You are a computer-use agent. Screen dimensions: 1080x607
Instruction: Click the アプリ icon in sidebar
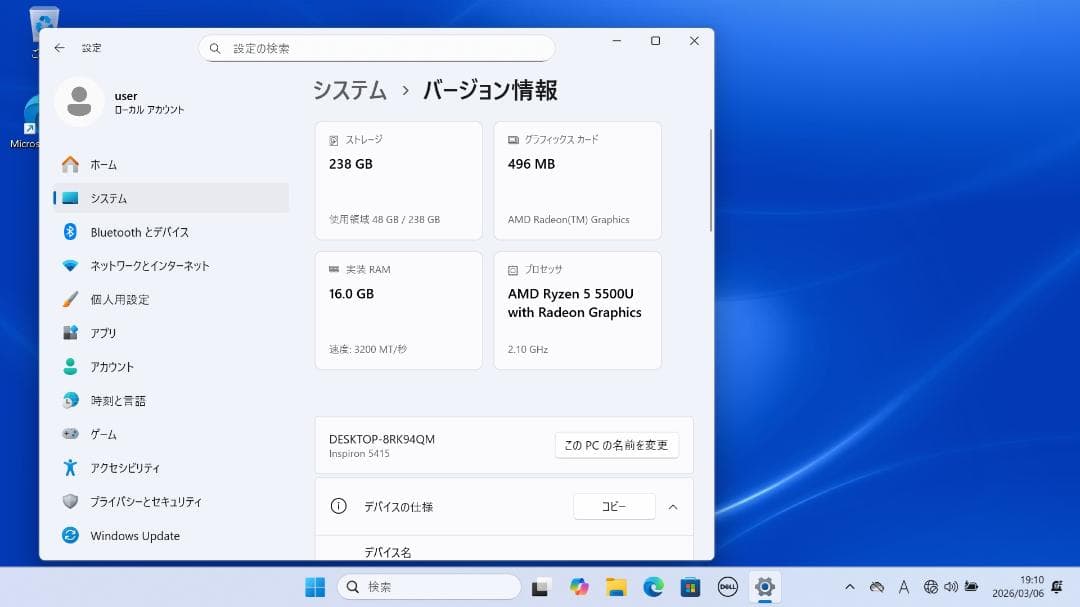(70, 333)
